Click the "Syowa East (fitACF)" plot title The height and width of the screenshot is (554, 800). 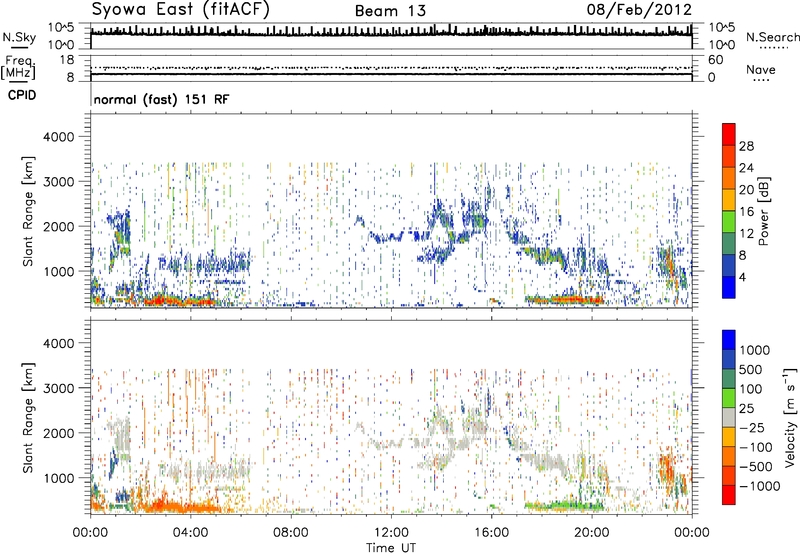[181, 10]
